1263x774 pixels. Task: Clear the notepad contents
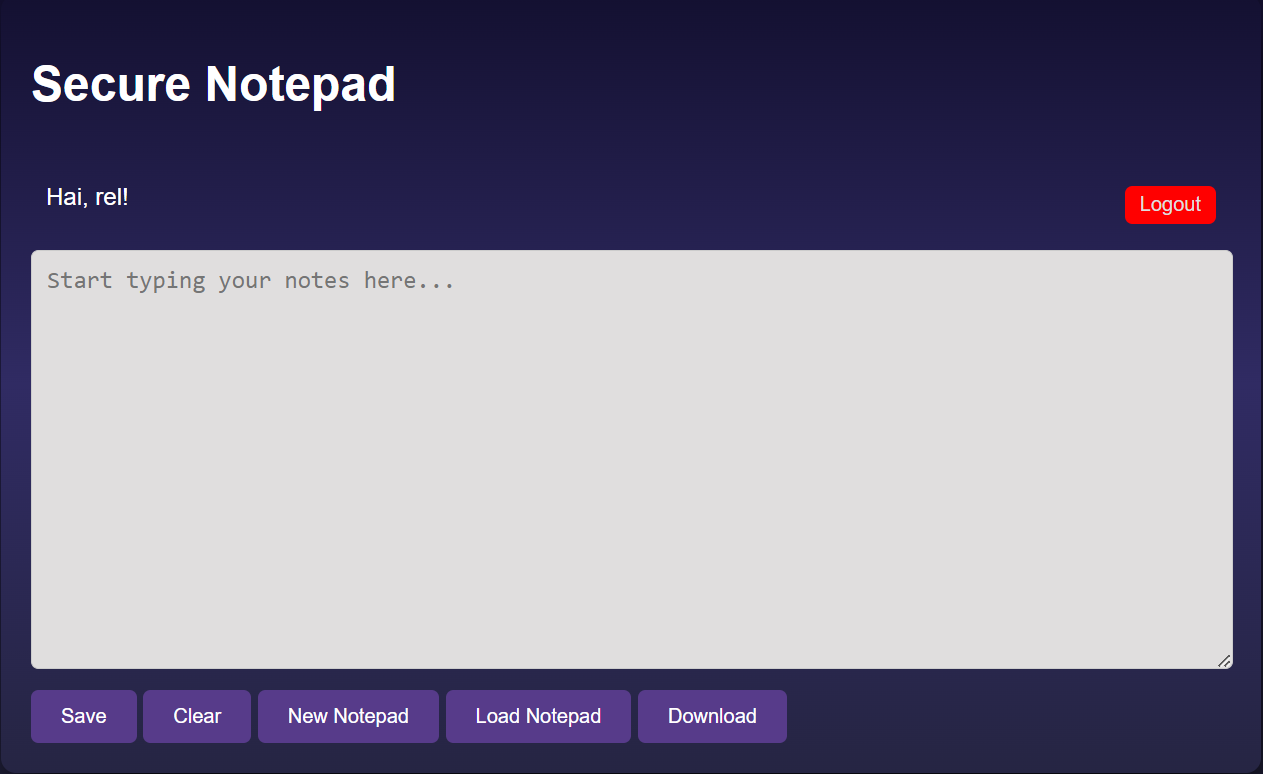(196, 716)
